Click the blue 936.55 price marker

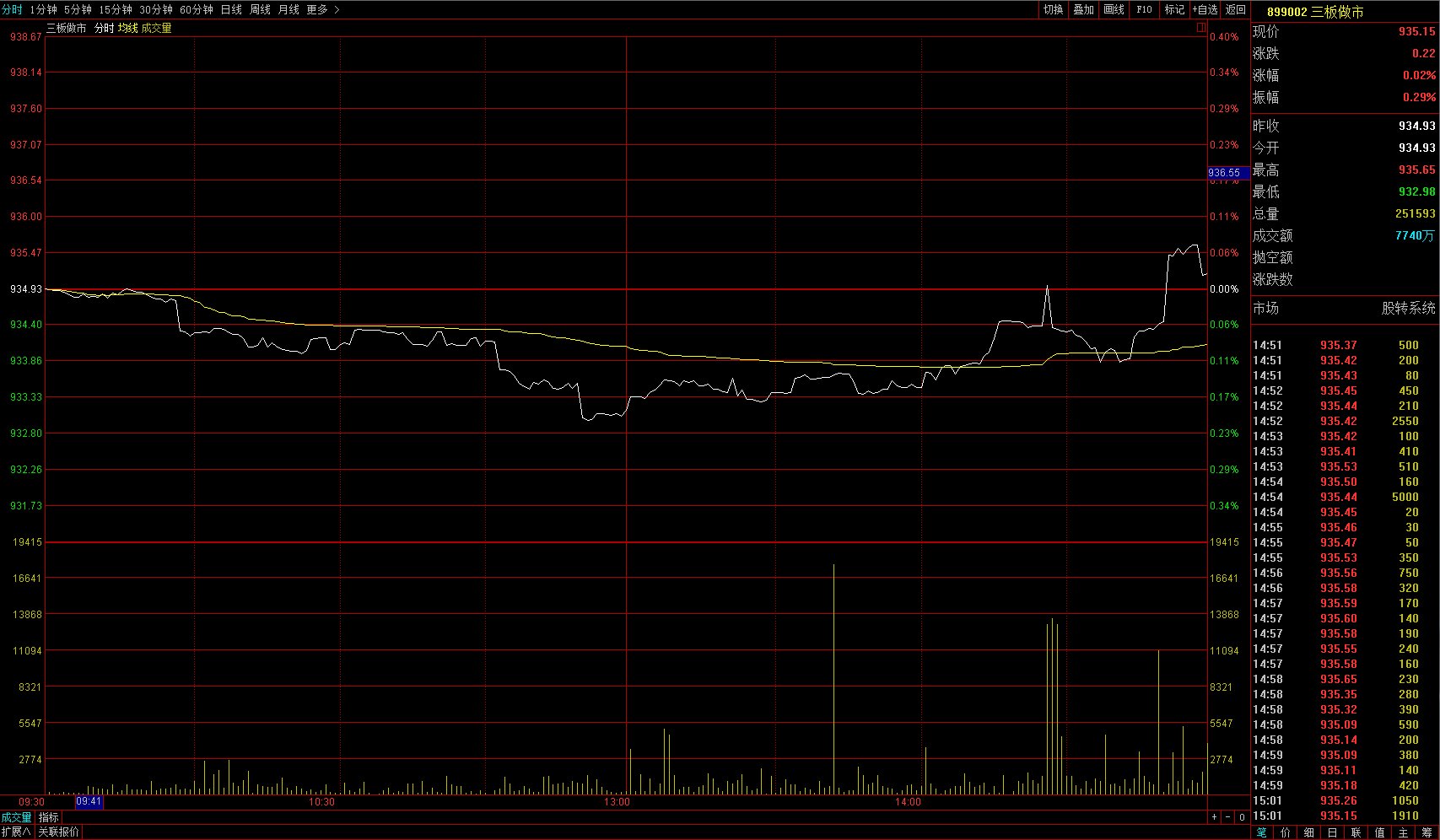pyautogui.click(x=1228, y=173)
